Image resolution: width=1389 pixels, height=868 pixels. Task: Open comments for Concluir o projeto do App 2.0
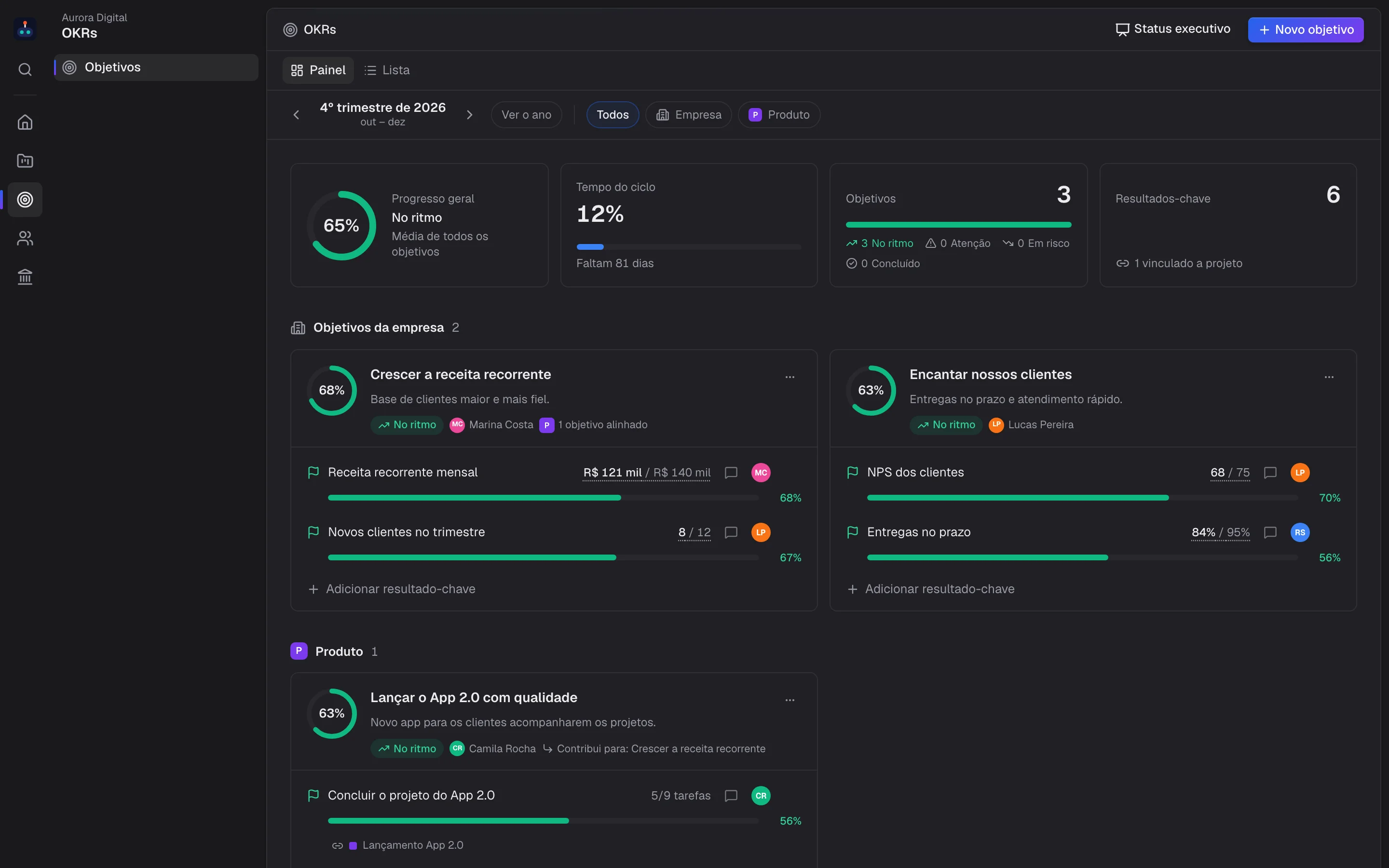point(731,796)
